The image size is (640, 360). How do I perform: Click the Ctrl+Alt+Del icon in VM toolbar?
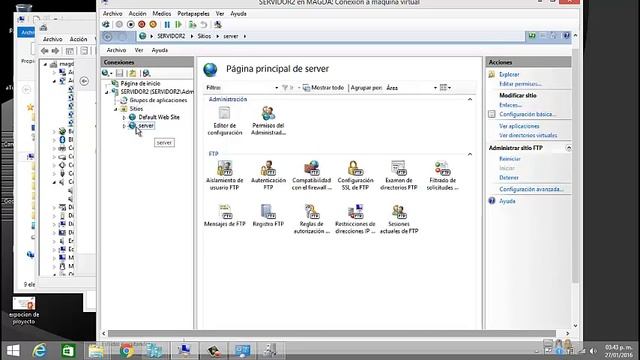(106, 24)
